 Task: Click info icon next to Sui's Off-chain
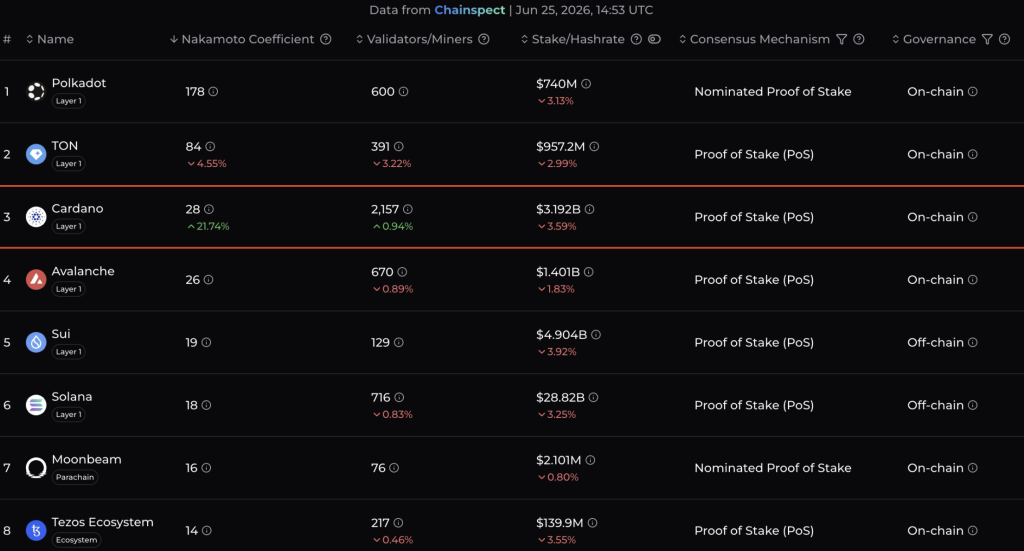[972, 342]
